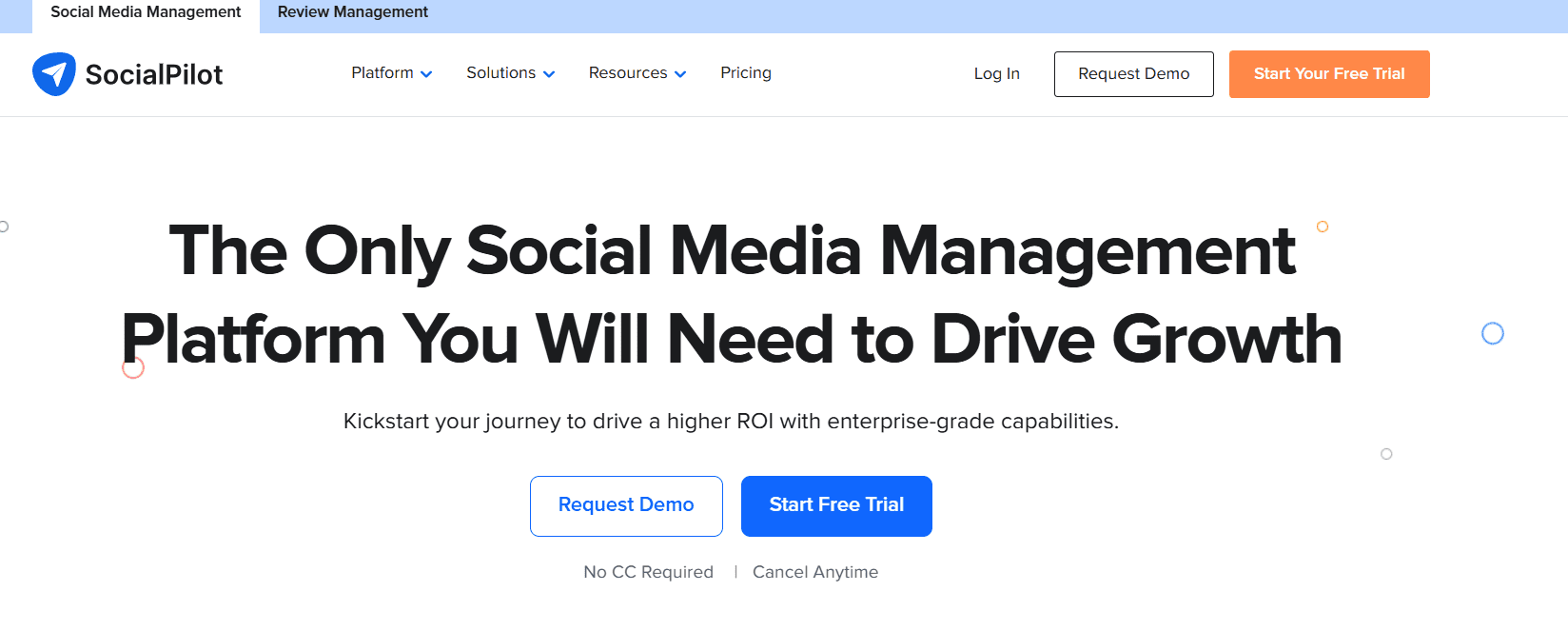This screenshot has width=1568, height=631.
Task: Open the Platform dropdown menu
Action: click(382, 73)
